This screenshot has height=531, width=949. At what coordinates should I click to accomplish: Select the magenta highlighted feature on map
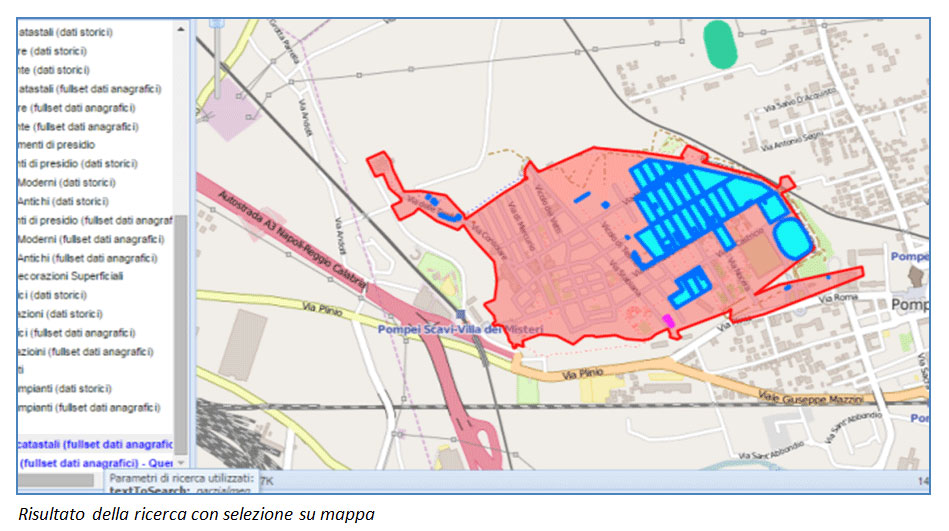[x=668, y=321]
